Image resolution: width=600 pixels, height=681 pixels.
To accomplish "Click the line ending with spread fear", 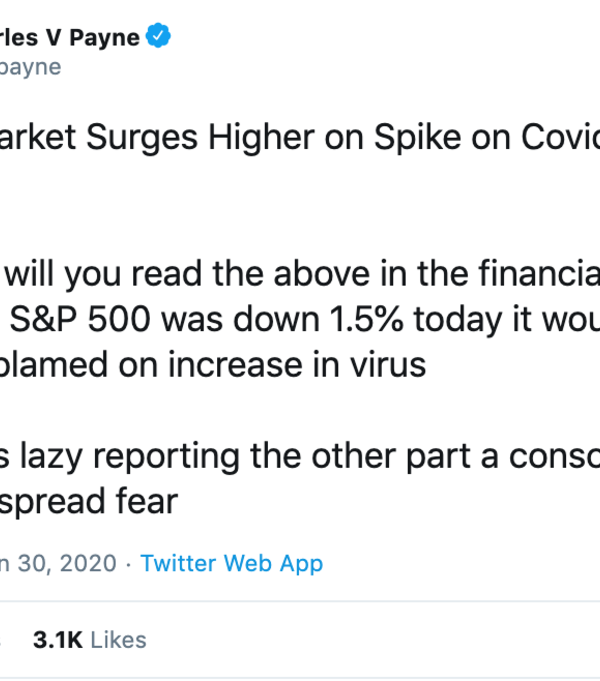I will (88, 501).
